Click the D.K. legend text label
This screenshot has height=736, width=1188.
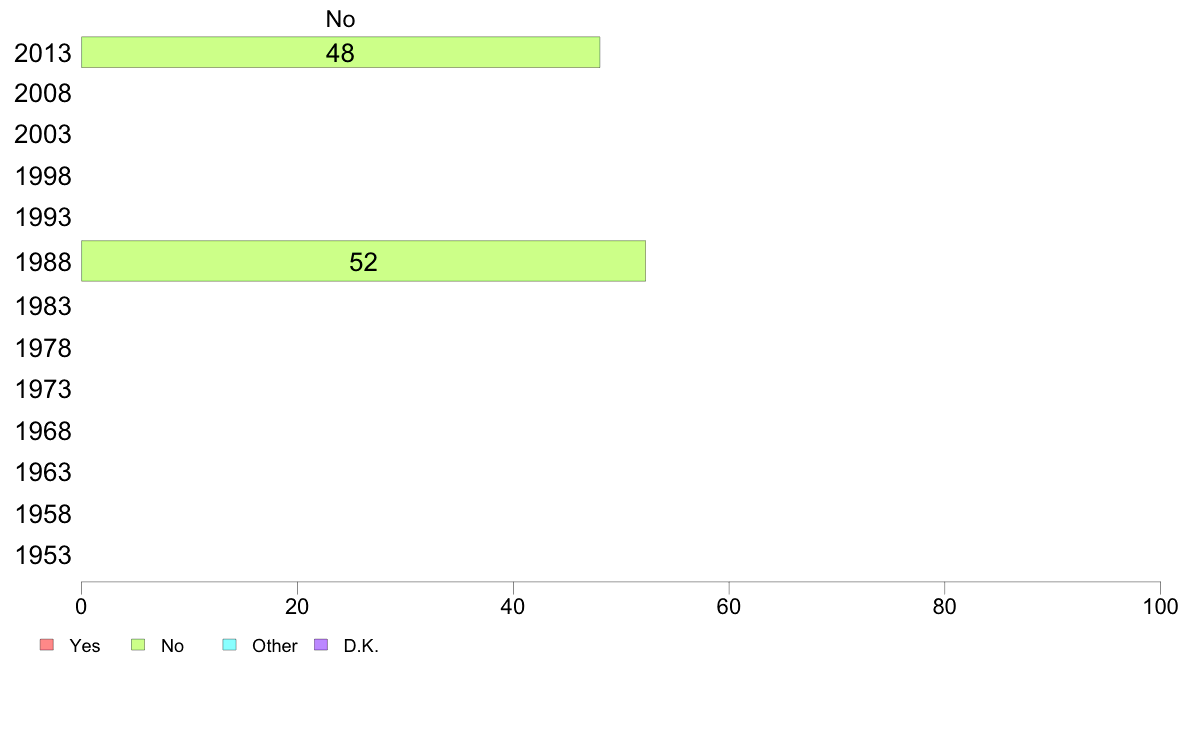(x=361, y=646)
